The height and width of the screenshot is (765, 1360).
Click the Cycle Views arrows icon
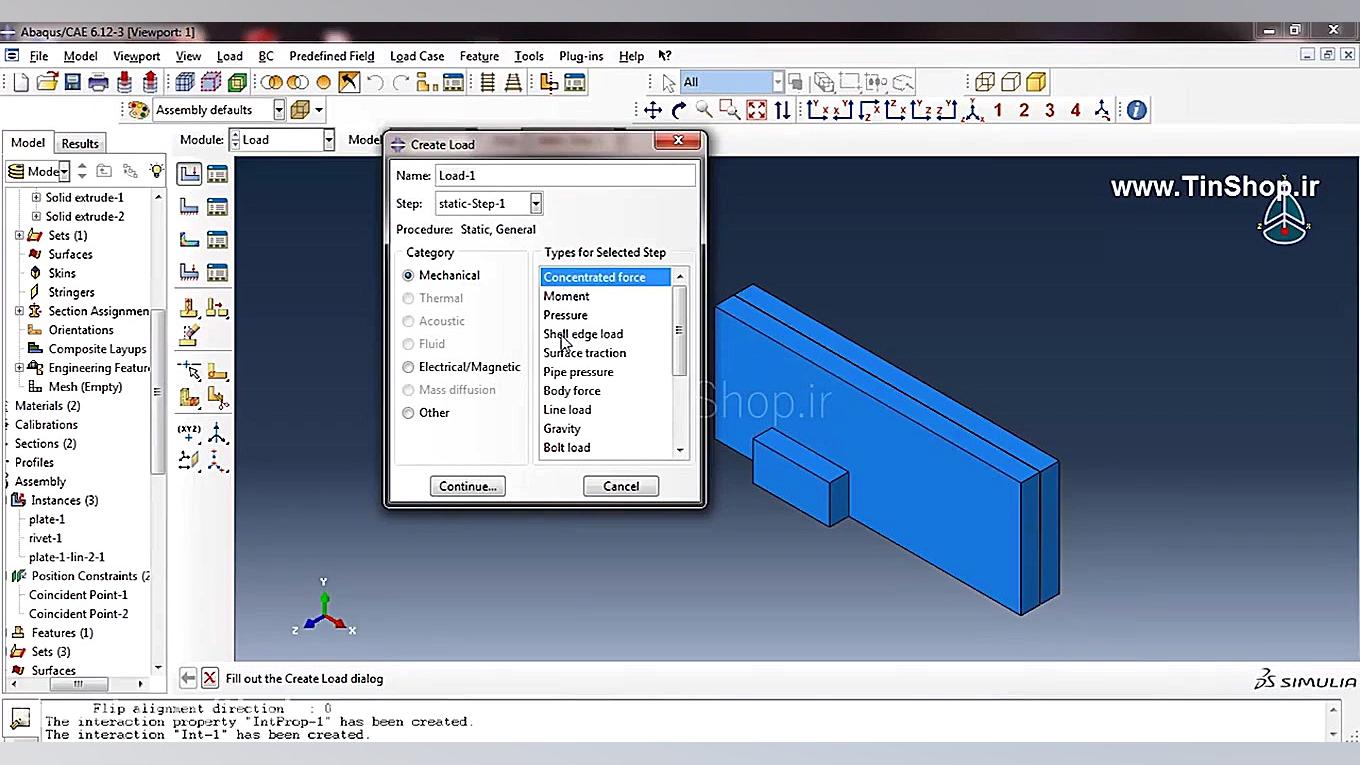[783, 110]
